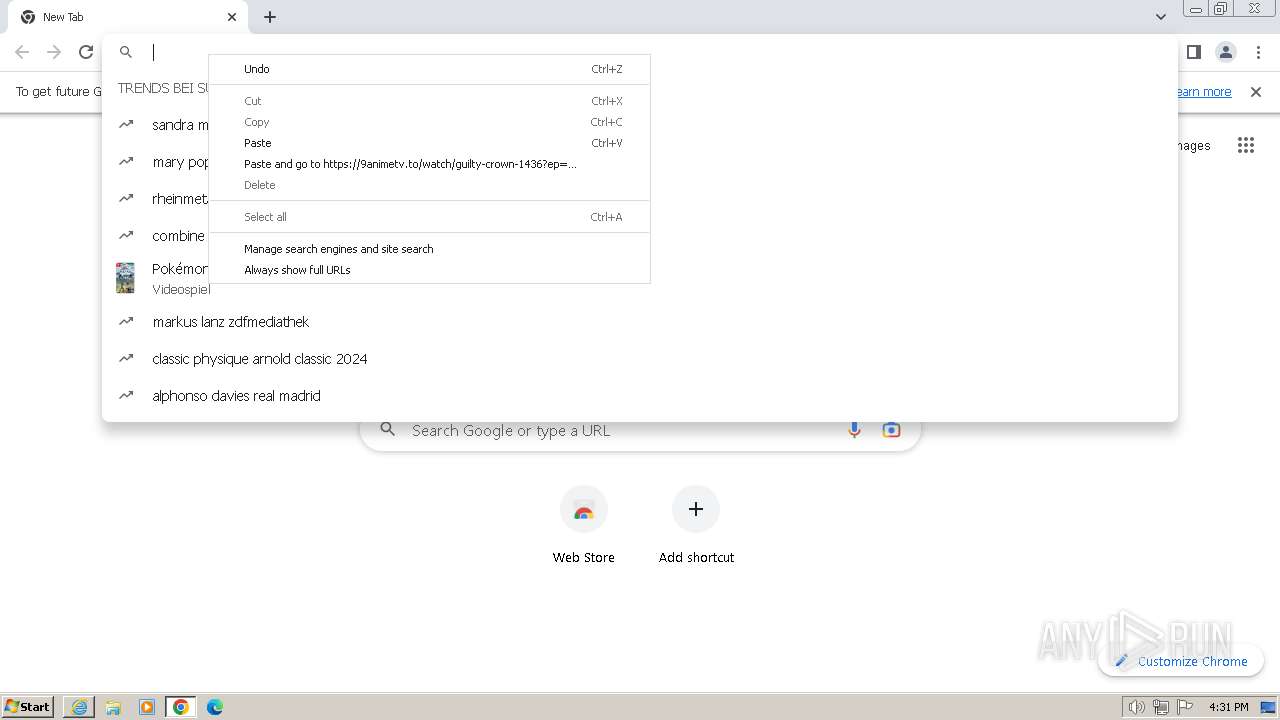Choose Paste in the context menu
The image size is (1280, 720).
(x=429, y=143)
